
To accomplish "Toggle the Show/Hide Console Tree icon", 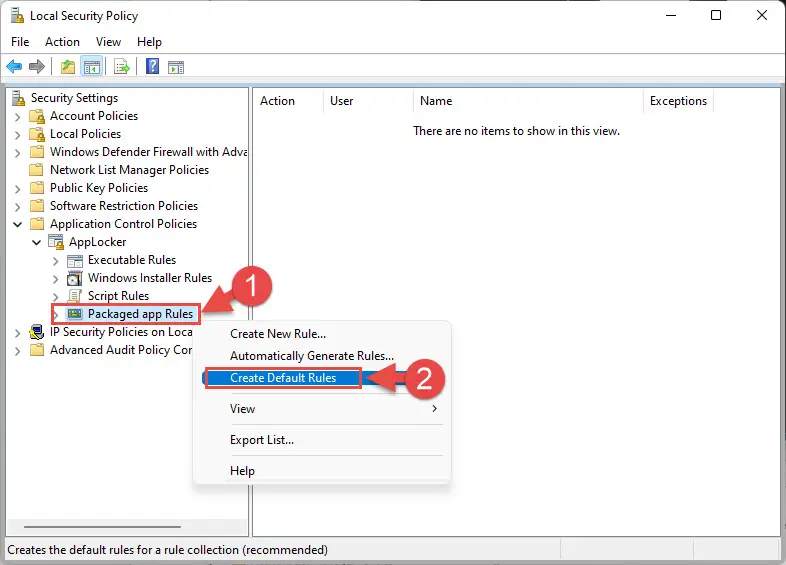I will (92, 66).
